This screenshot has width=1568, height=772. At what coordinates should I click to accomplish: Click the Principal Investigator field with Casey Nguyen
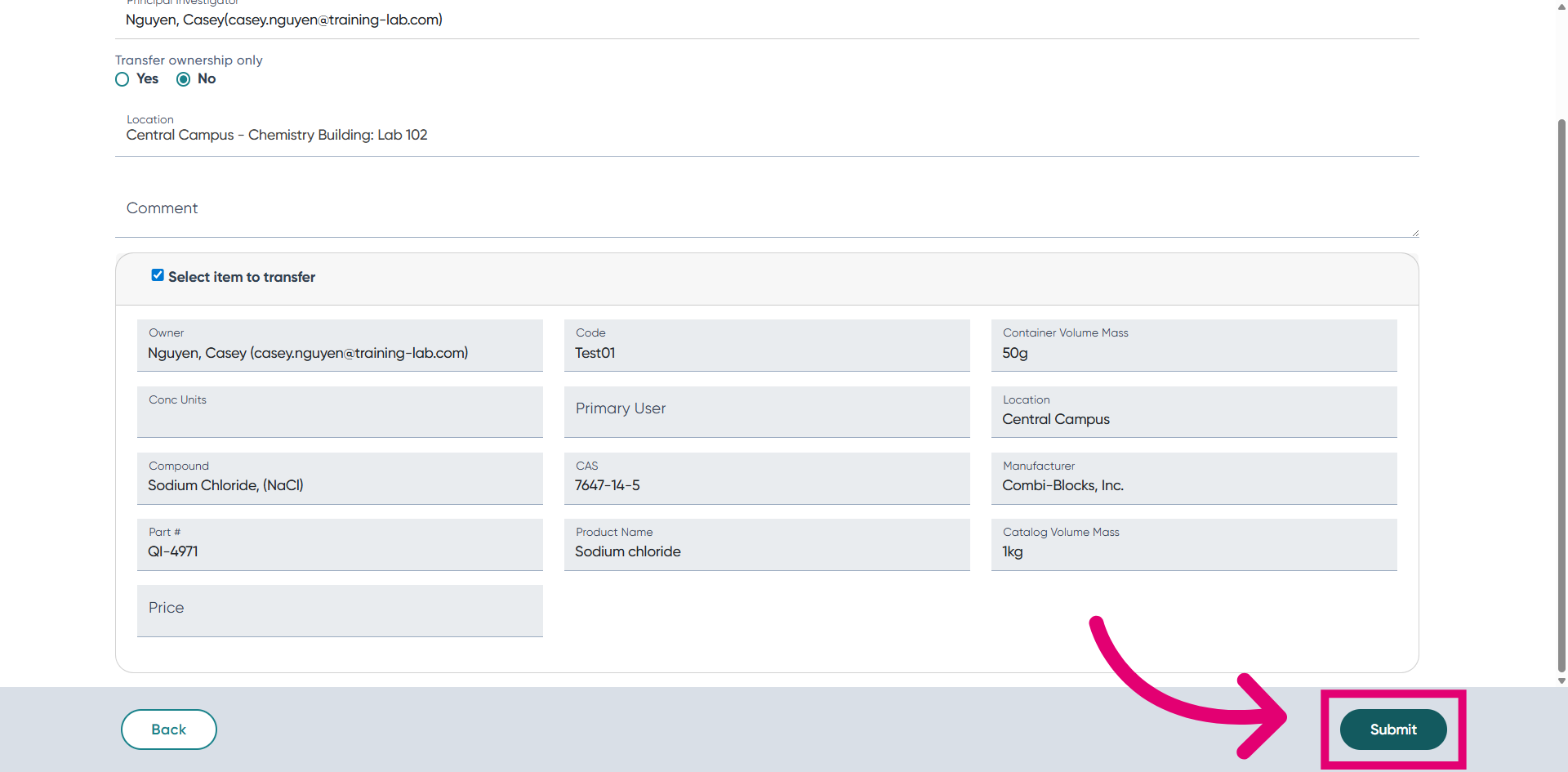pyautogui.click(x=767, y=18)
